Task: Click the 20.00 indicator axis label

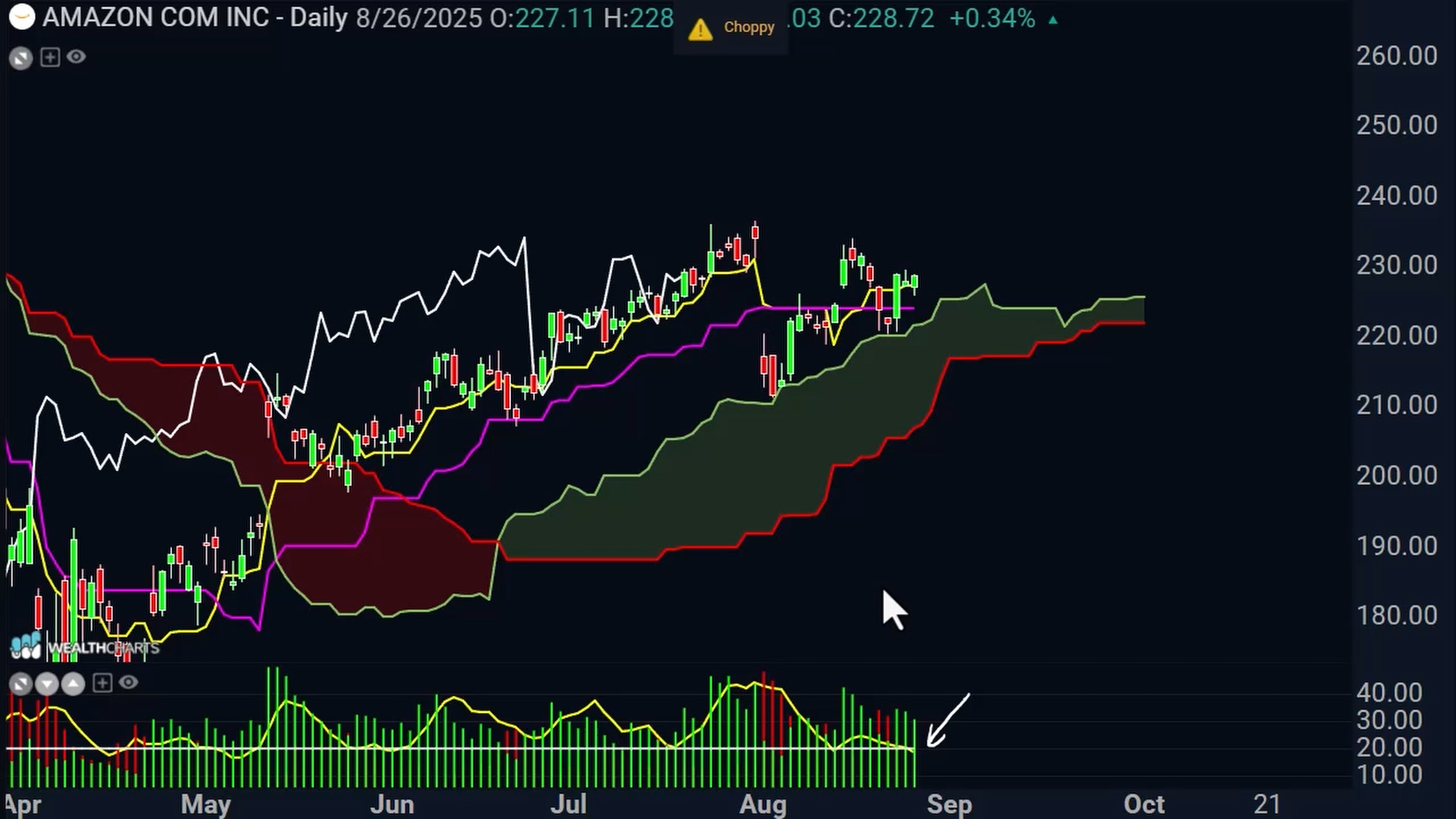Action: coord(1389,748)
